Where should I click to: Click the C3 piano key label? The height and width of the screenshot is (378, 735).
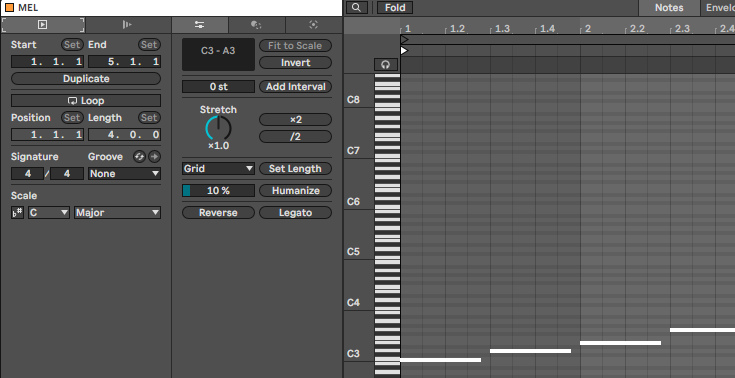click(x=353, y=353)
